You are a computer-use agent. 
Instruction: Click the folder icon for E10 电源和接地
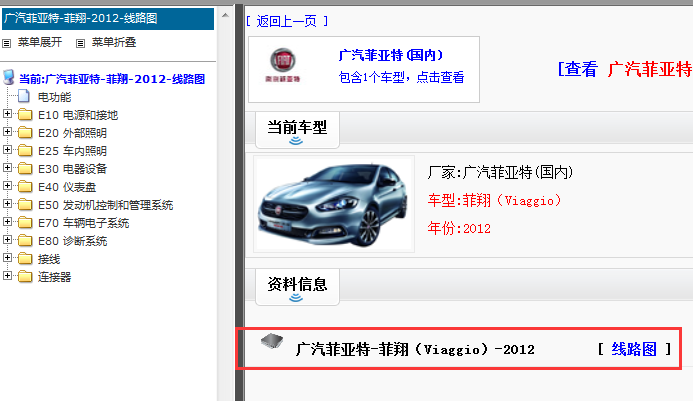click(x=25, y=115)
